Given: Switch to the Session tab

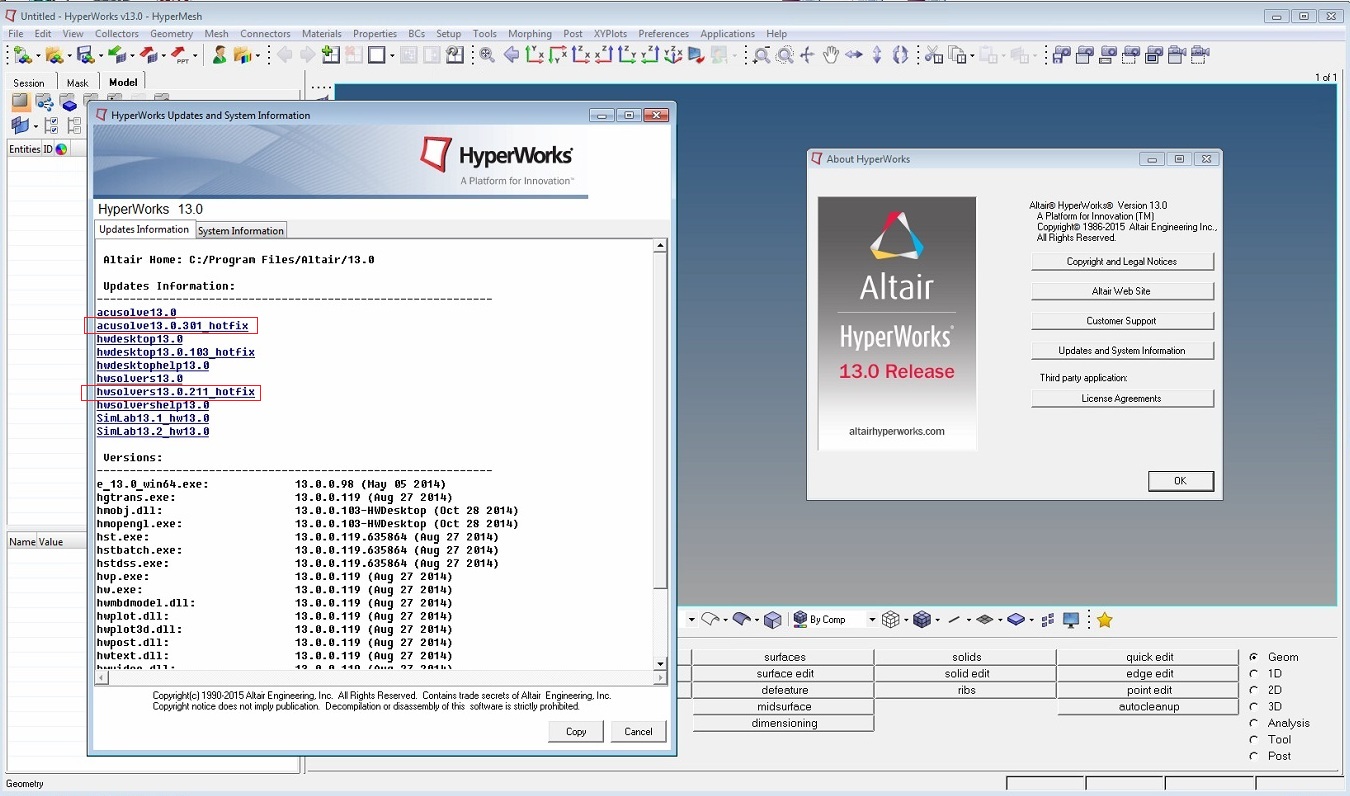Looking at the screenshot, I should click(29, 83).
